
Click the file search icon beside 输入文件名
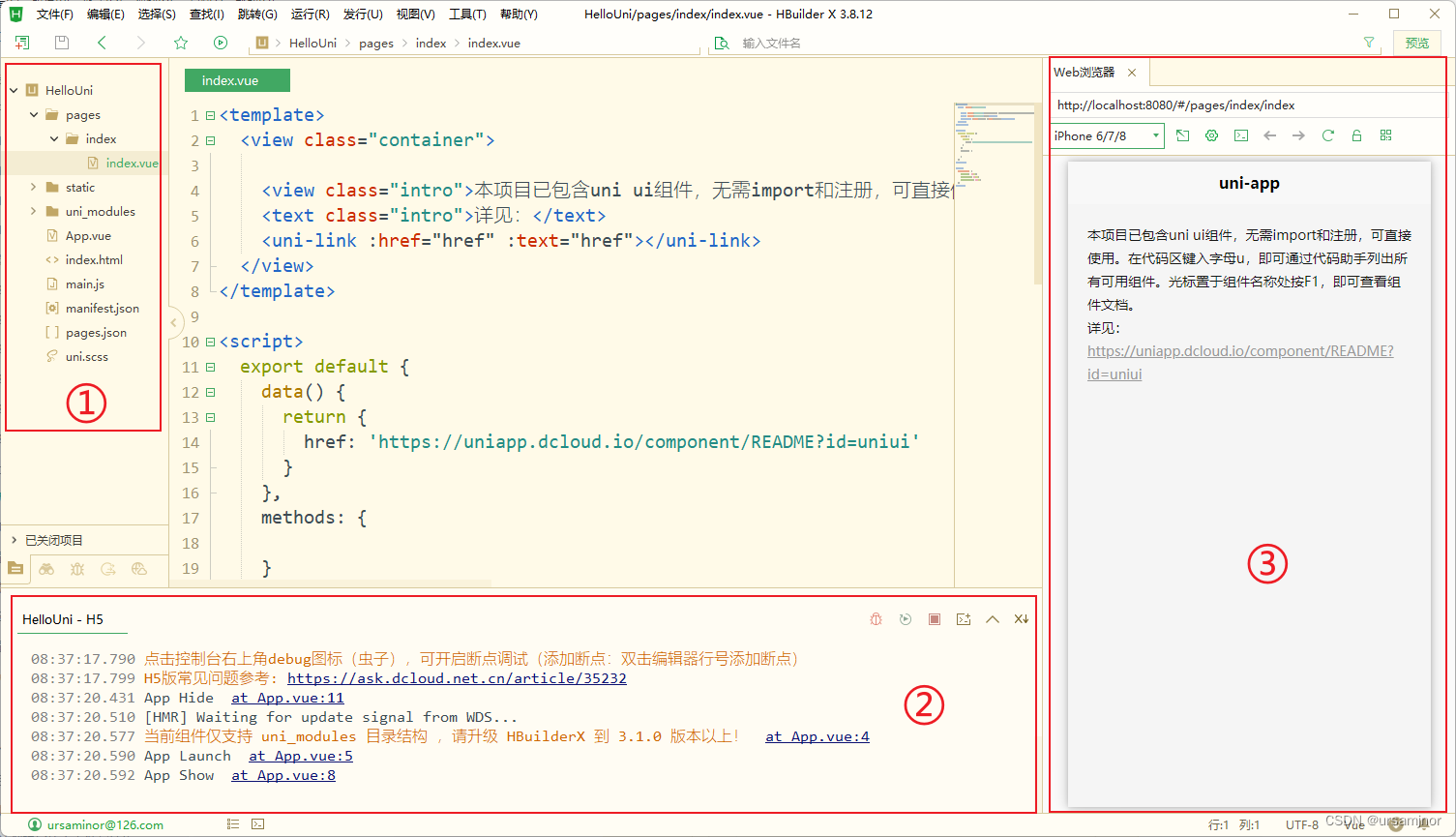coord(721,43)
